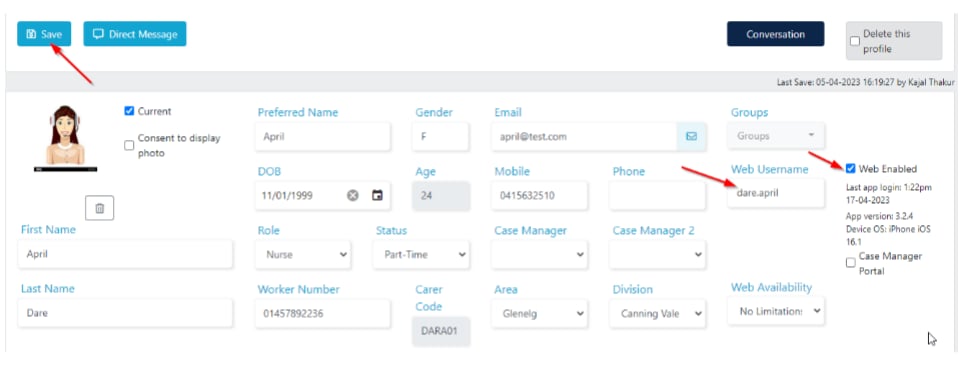
Task: Click the trash icon under the photo
Action: pos(99,209)
